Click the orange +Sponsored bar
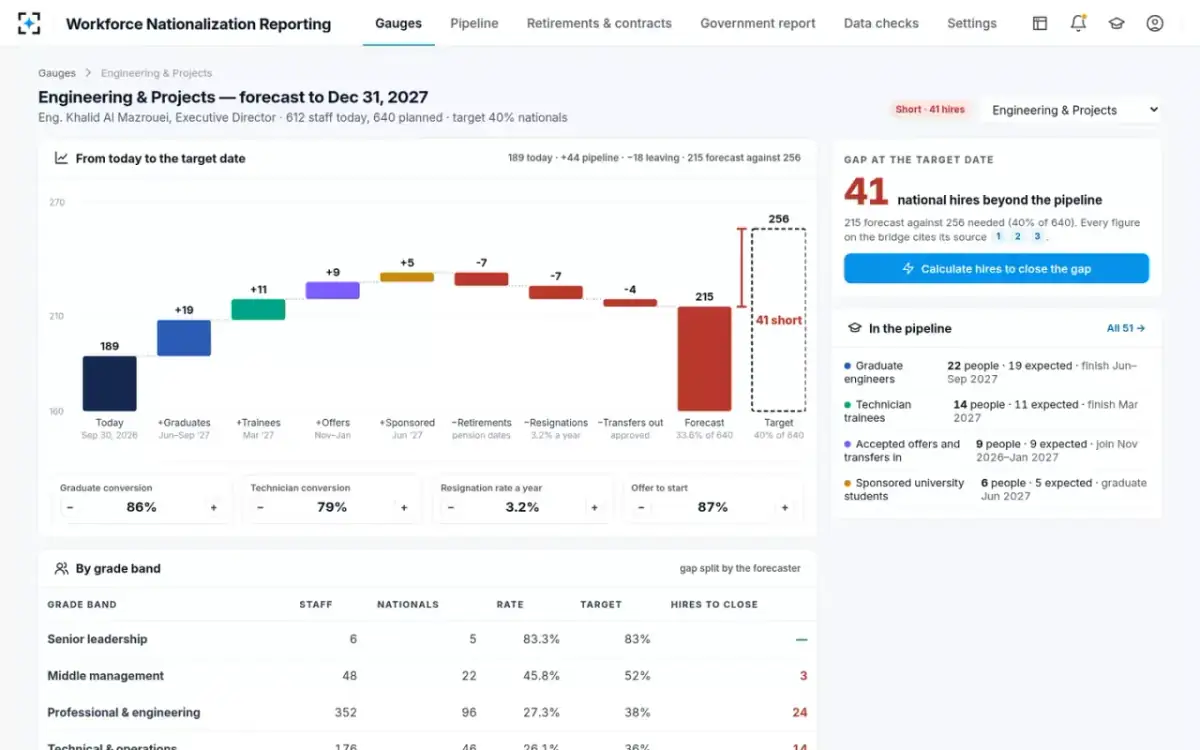 [407, 277]
